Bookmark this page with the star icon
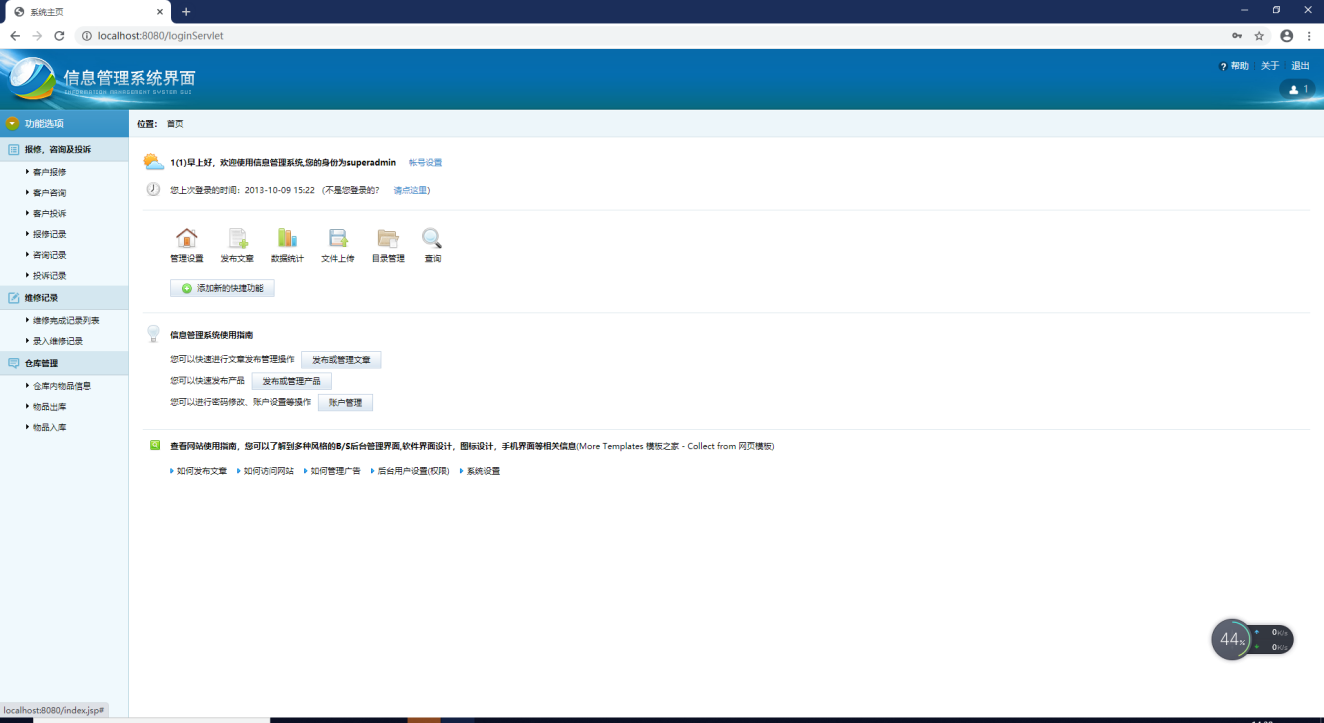The image size is (1324, 723). pyautogui.click(x=1259, y=35)
